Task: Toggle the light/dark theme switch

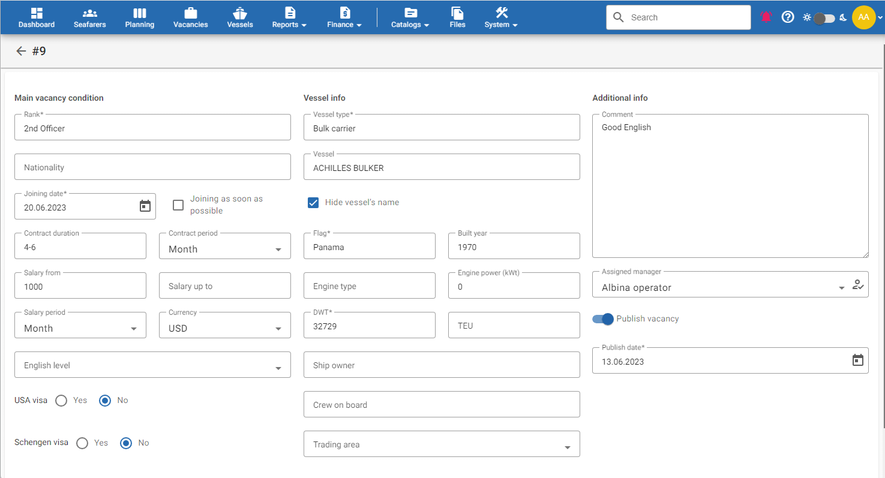Action: (823, 18)
